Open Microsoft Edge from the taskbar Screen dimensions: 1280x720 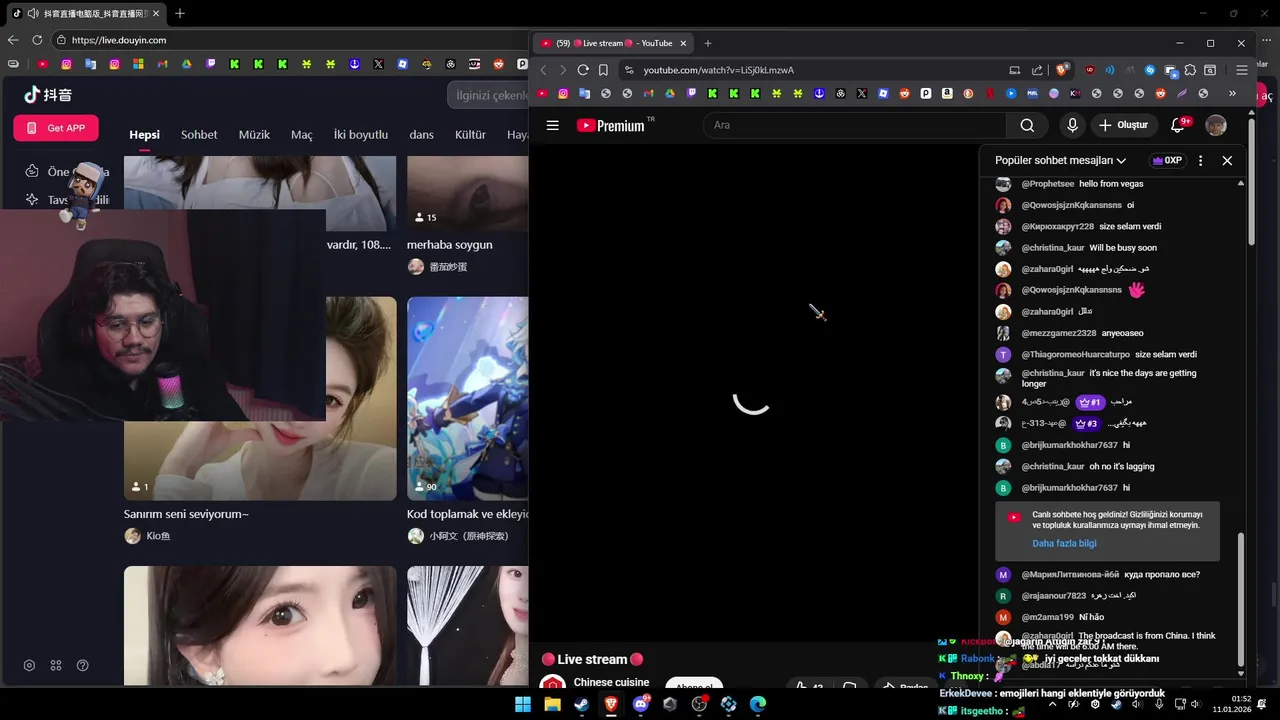758,704
